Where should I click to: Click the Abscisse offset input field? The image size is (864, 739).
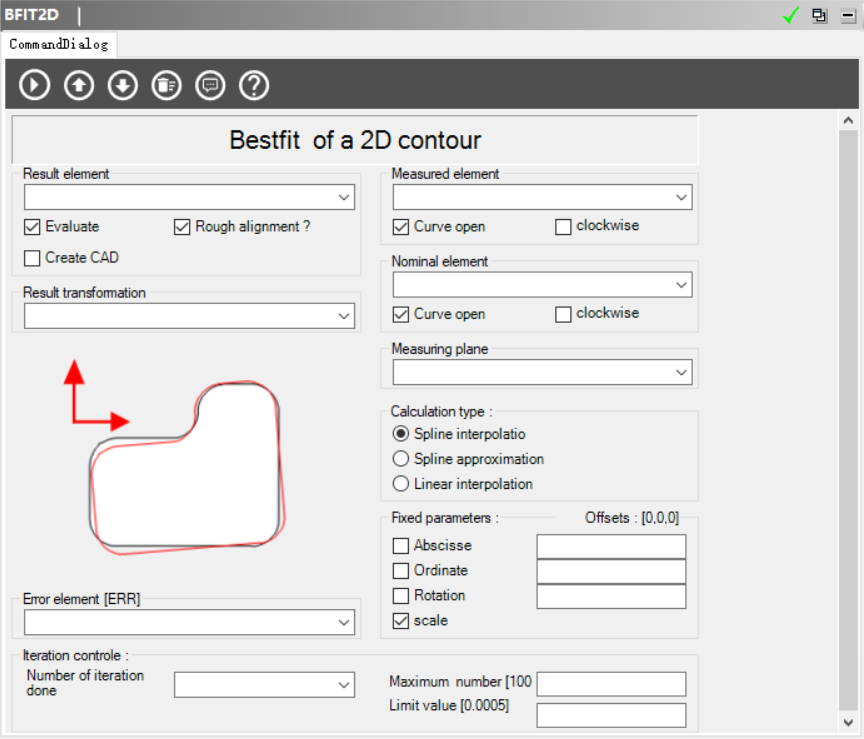pos(611,546)
